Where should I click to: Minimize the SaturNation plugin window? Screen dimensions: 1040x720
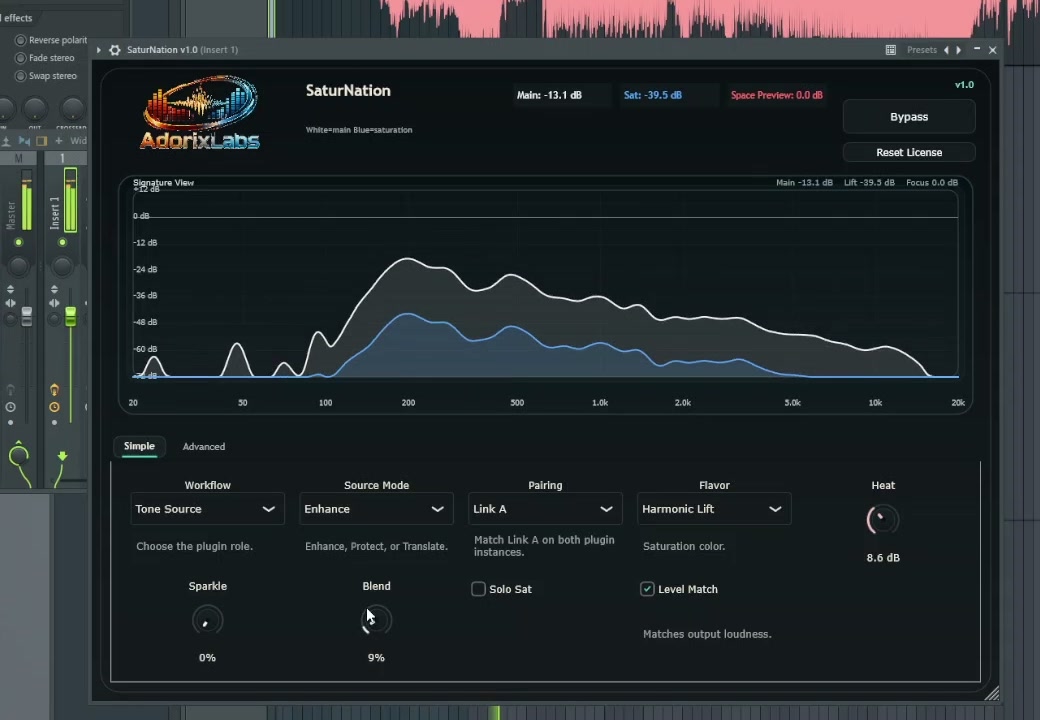pos(977,49)
